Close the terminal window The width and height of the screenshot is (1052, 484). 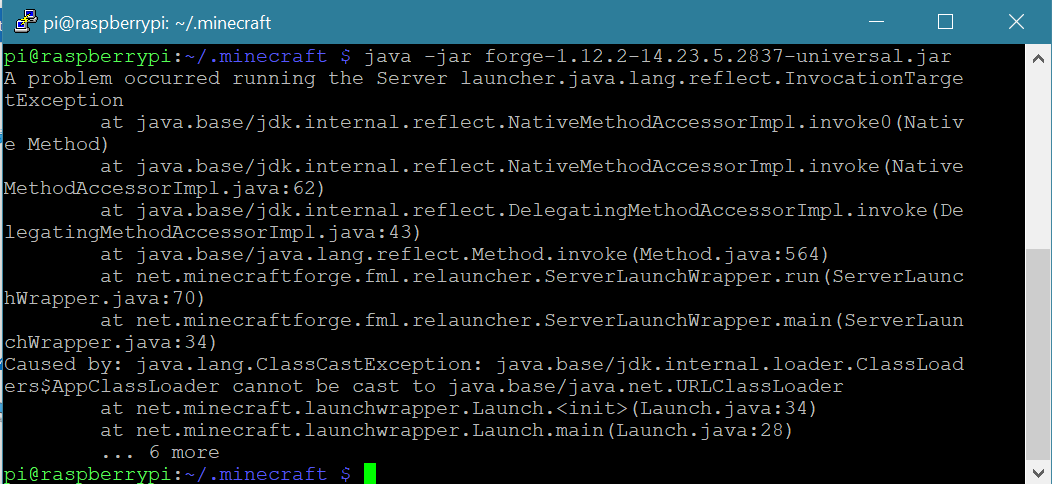(1016, 22)
